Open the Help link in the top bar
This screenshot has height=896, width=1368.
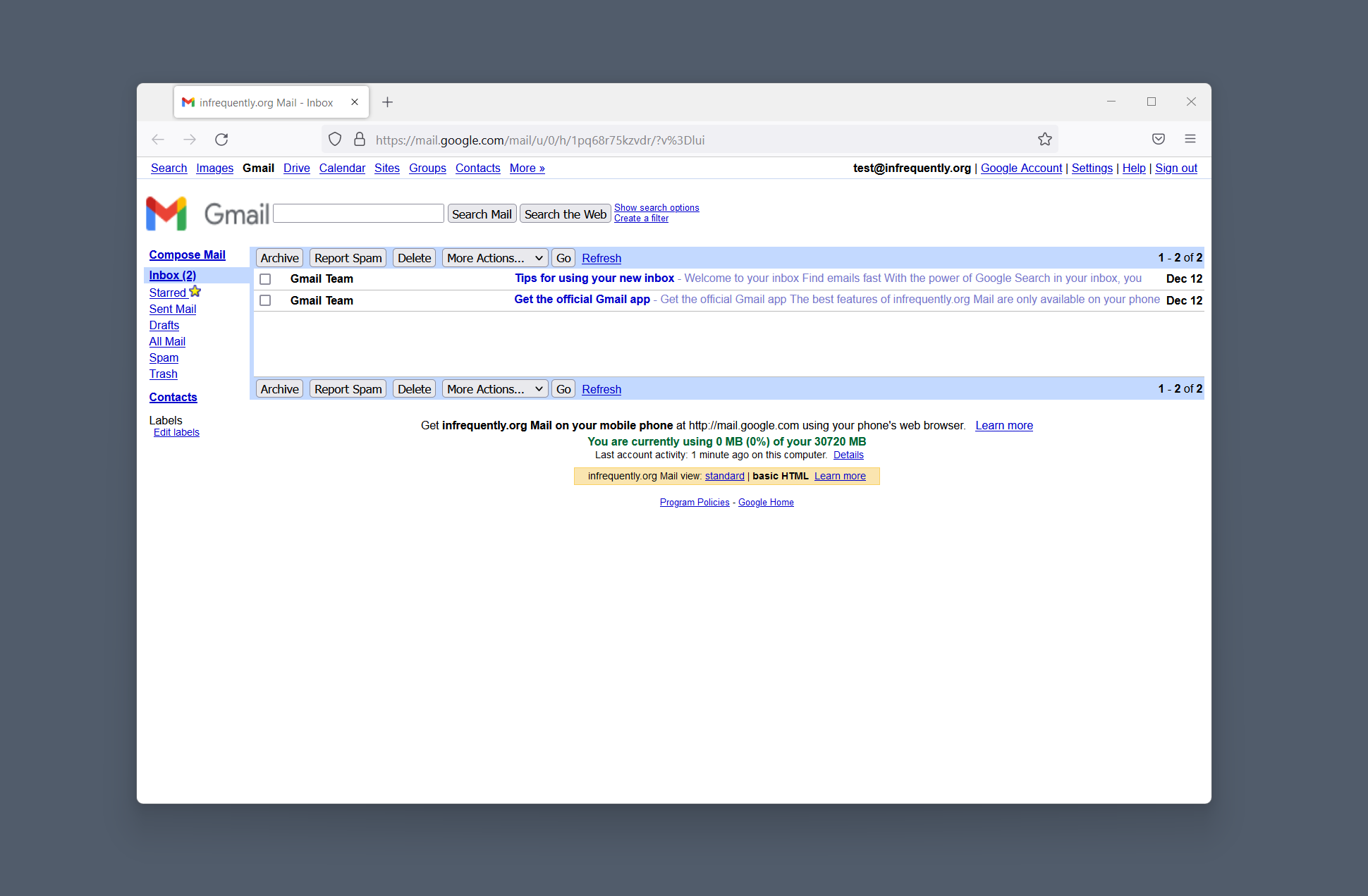coord(1134,168)
